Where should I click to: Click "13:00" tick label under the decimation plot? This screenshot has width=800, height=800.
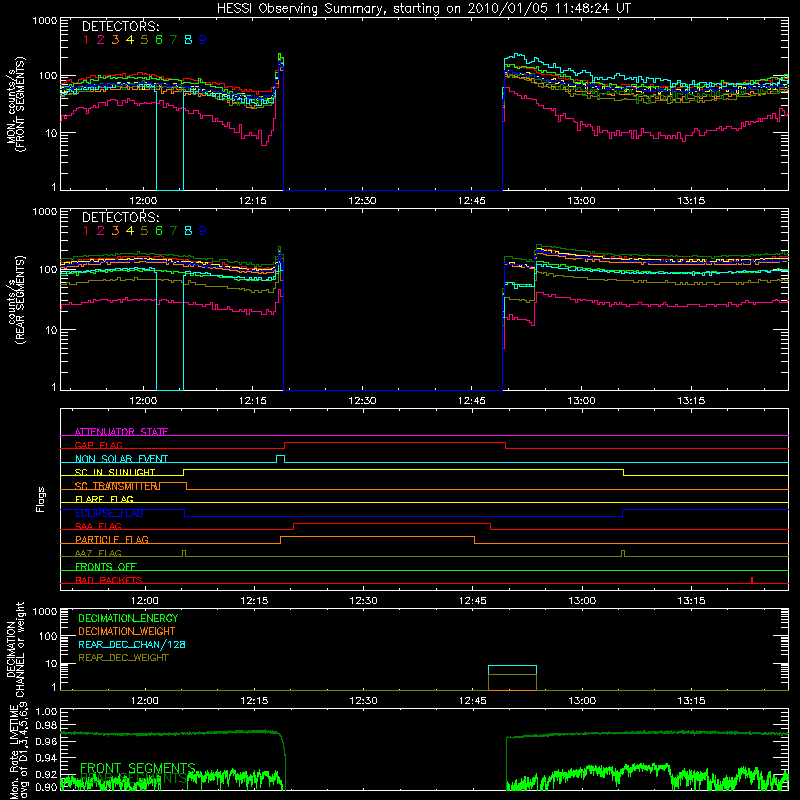click(x=582, y=701)
